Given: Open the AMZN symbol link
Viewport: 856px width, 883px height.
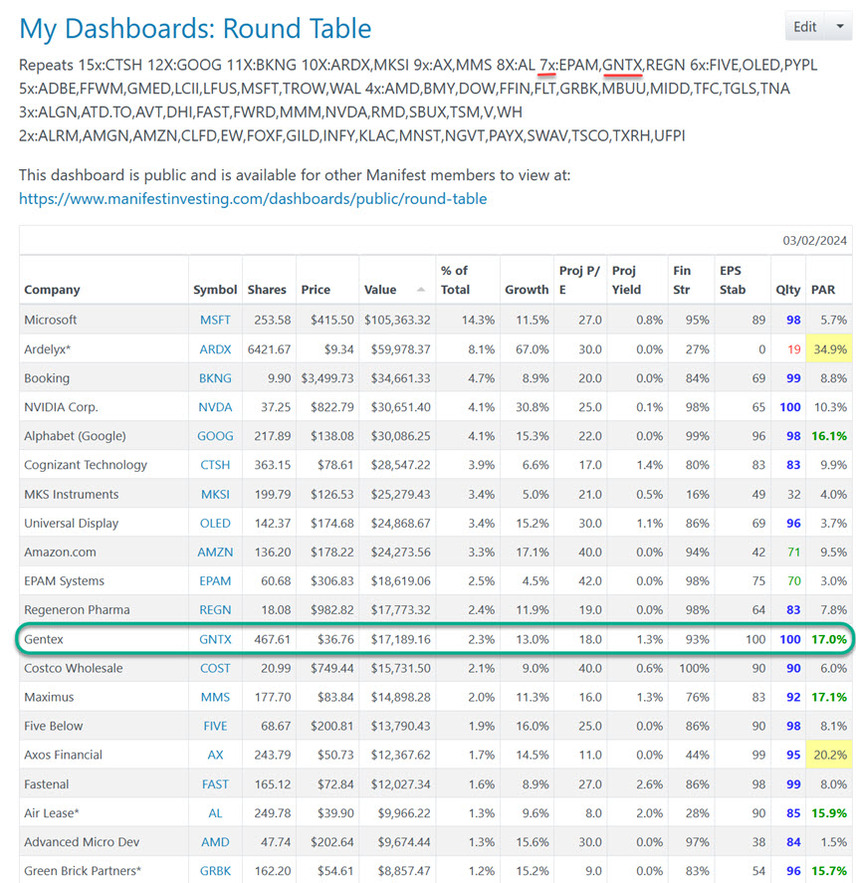Looking at the screenshot, I should pyautogui.click(x=215, y=552).
